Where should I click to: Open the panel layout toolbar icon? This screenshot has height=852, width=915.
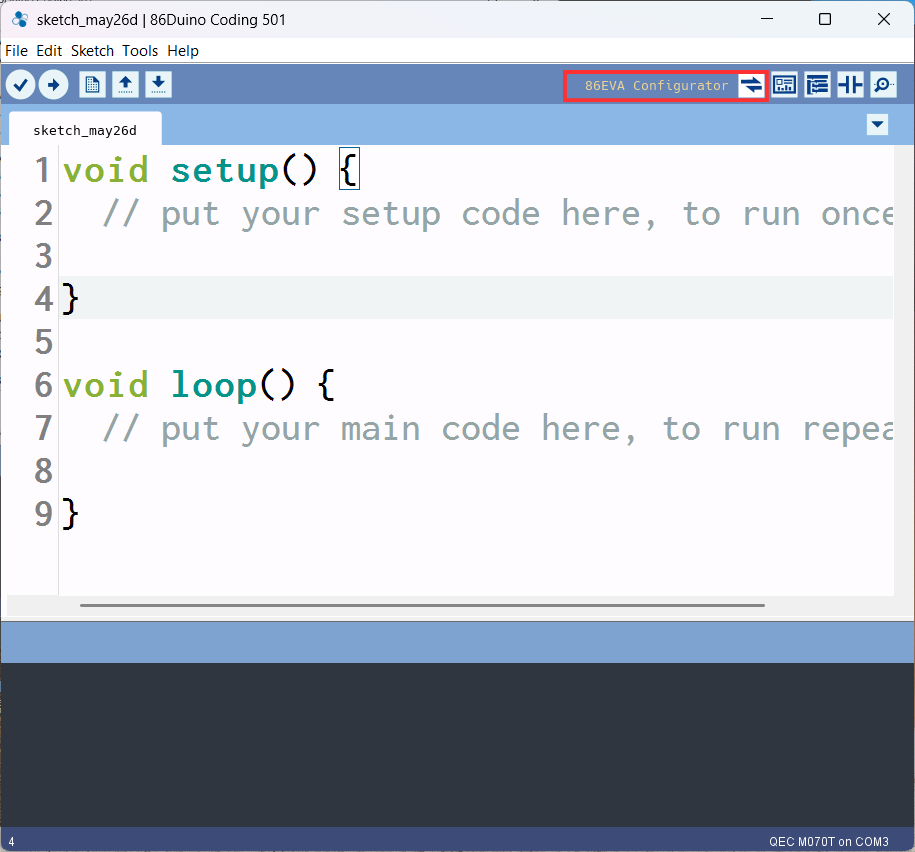pyautogui.click(x=785, y=85)
